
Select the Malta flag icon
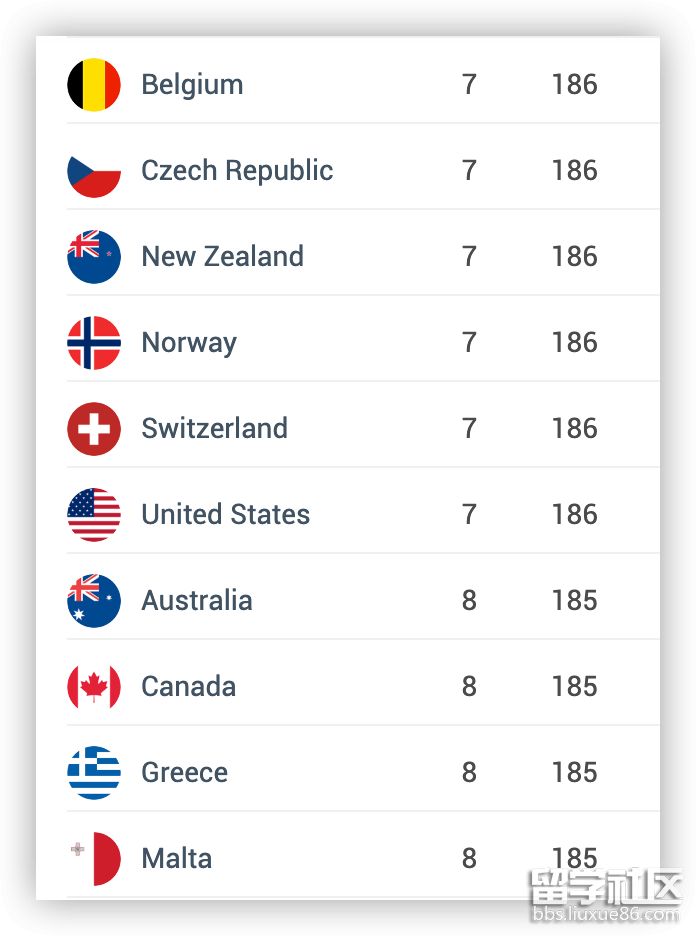pyautogui.click(x=94, y=859)
